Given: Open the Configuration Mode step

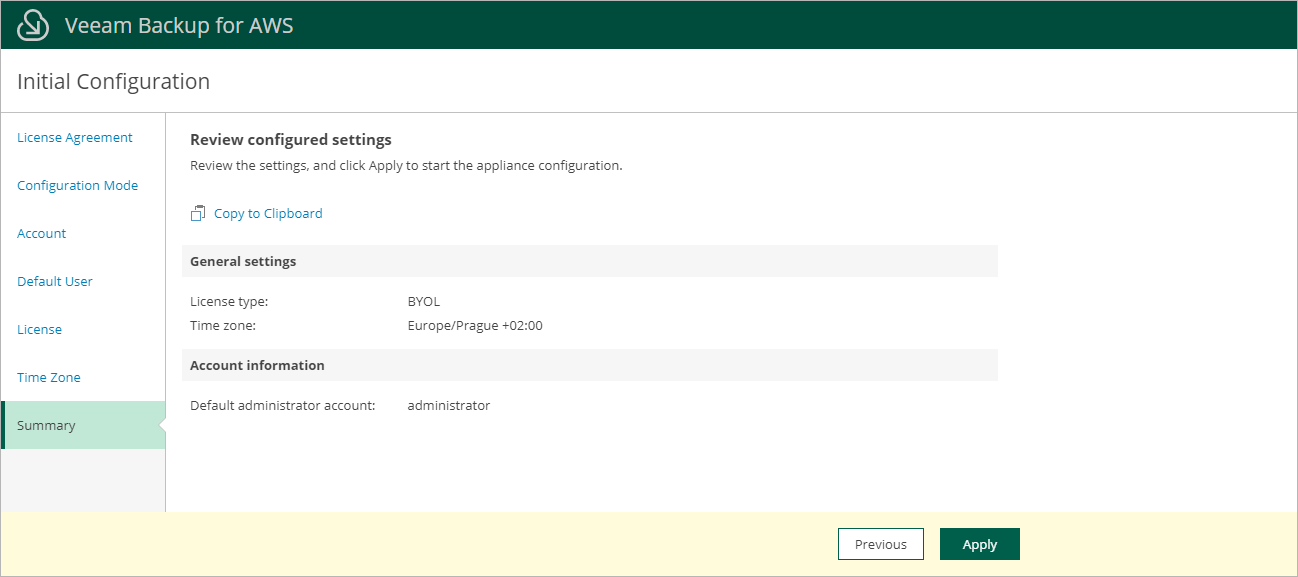Looking at the screenshot, I should [78, 186].
